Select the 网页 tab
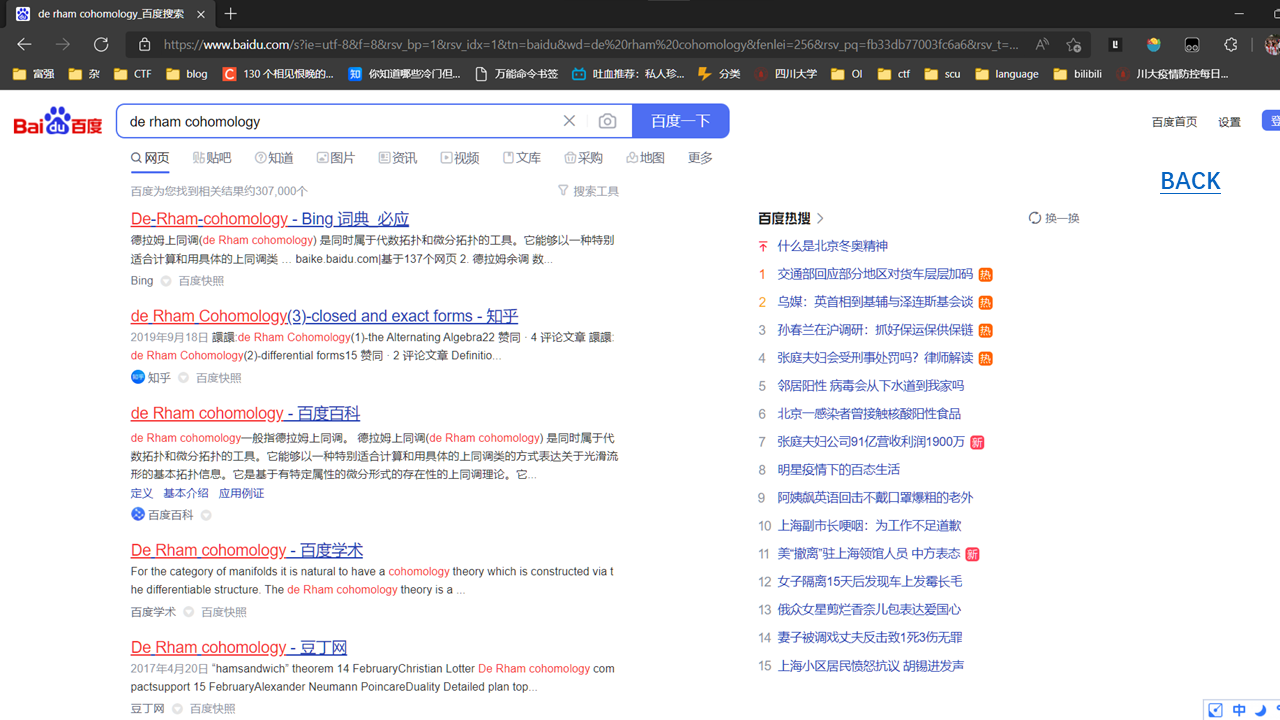Screen dimensions: 1280x720 (x=150, y=158)
